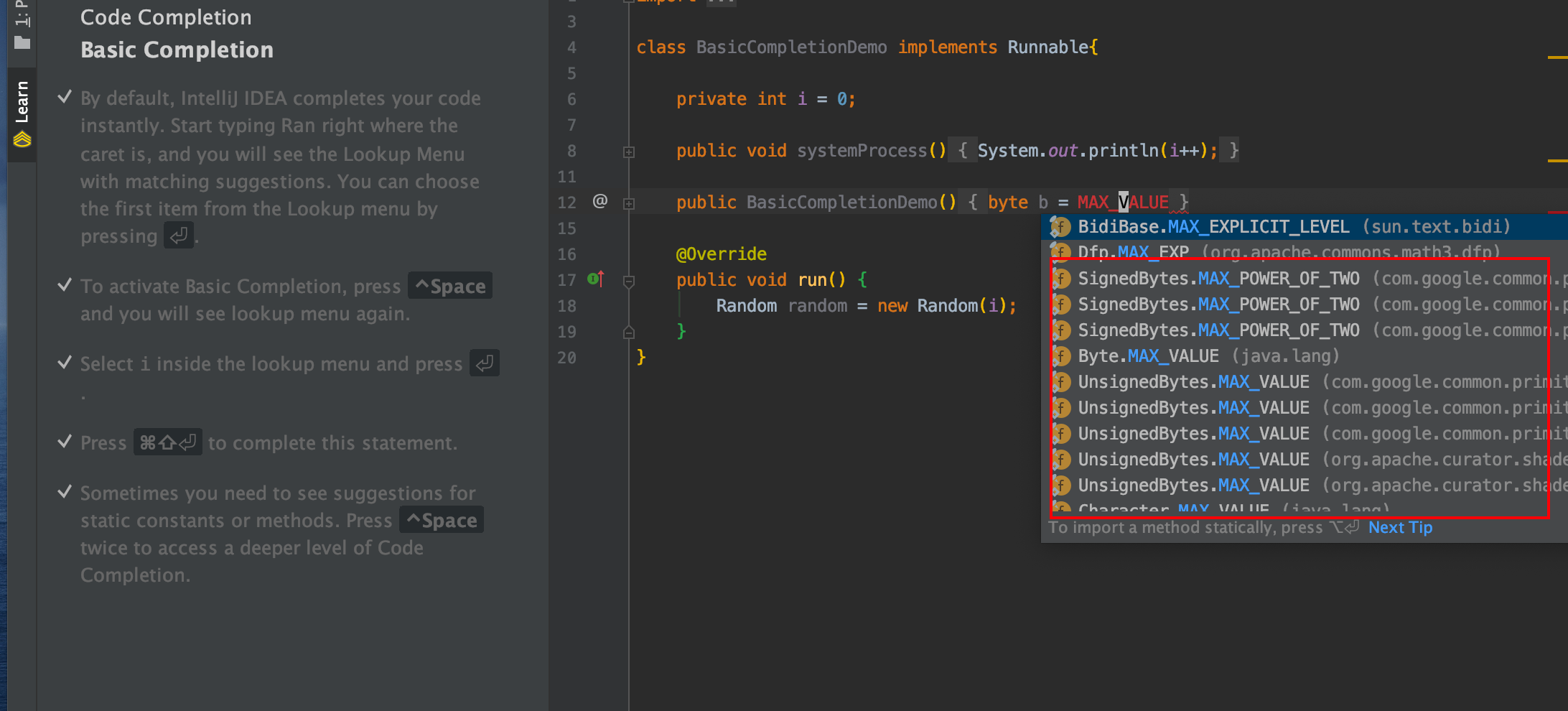Select BidiBase.MAX_EXPLICIT_LEVEL suggestion
1568x711 pixels.
[x=1305, y=227]
